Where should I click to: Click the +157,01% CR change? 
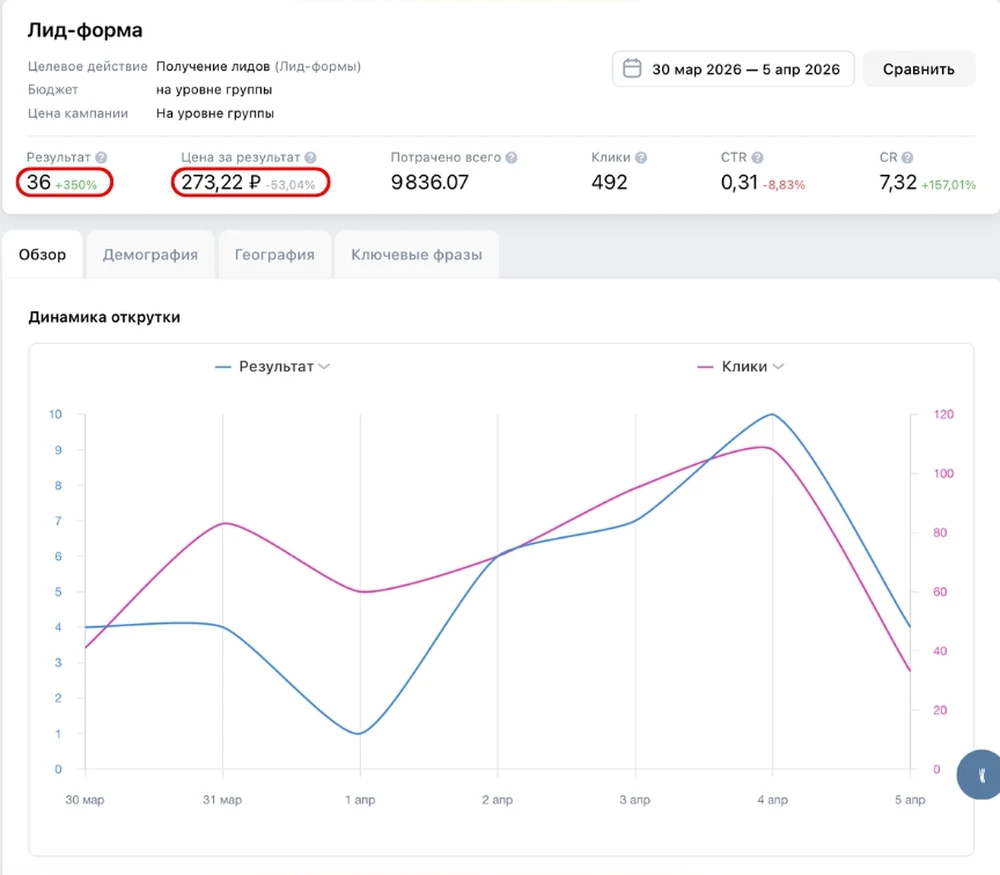(948, 185)
